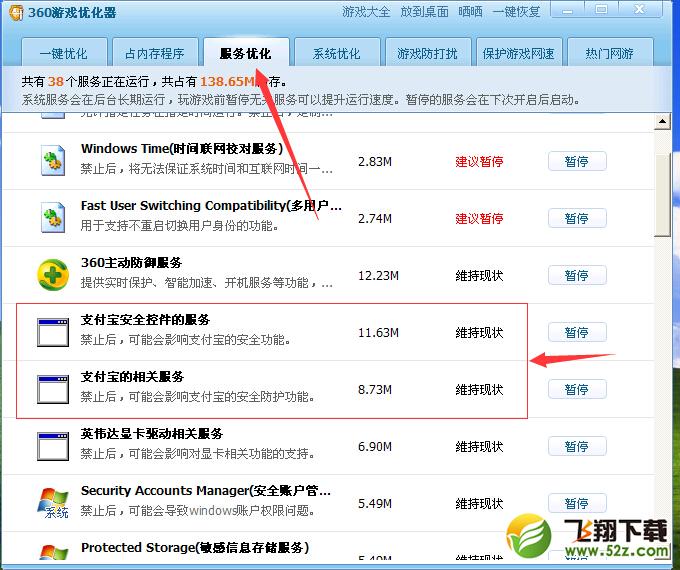The height and width of the screenshot is (570, 680).
Task: Click the Fast User Switching Compatibility service icon
Action: tap(53, 217)
